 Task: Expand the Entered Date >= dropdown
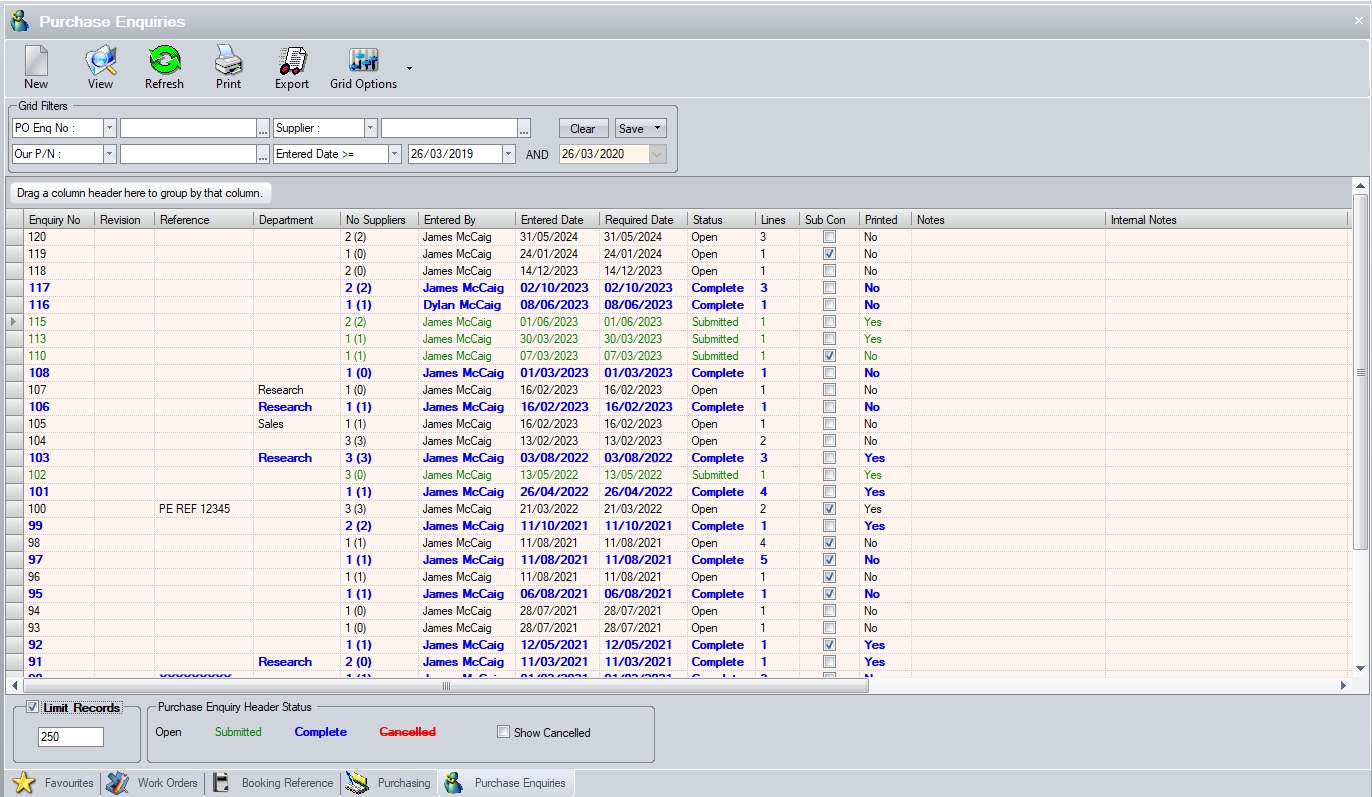[x=394, y=154]
